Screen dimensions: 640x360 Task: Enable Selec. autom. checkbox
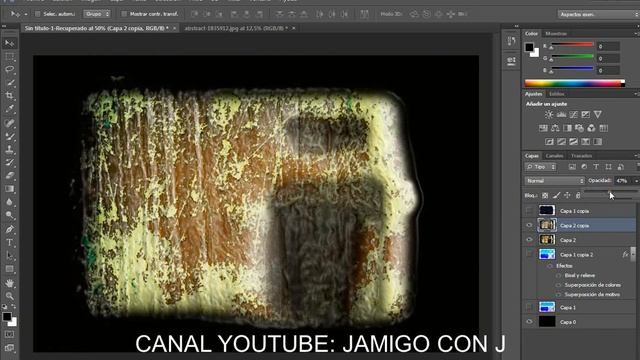click(38, 14)
